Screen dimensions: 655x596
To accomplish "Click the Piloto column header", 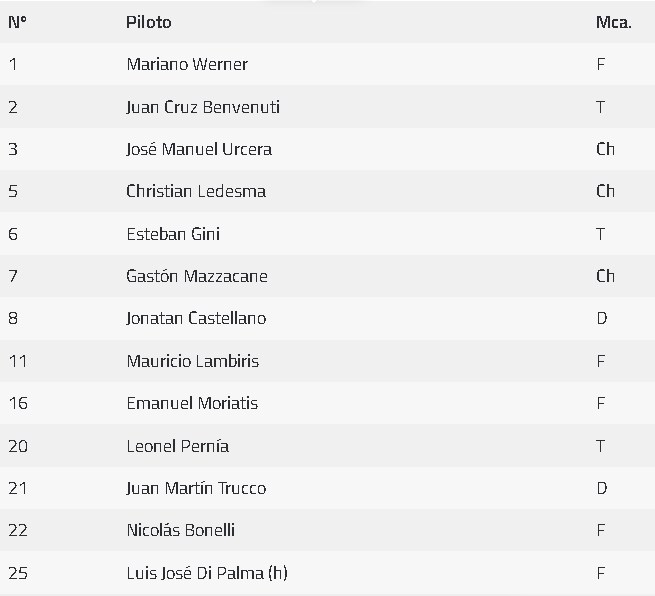I will click(x=148, y=22).
